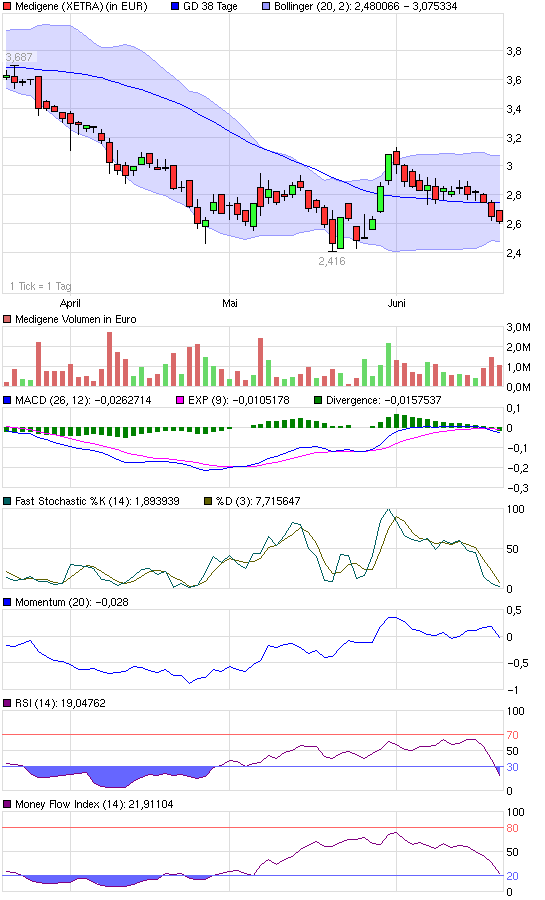Click the -0,3 MACD axis label
This screenshot has height=900, width=545.
[x=517, y=488]
